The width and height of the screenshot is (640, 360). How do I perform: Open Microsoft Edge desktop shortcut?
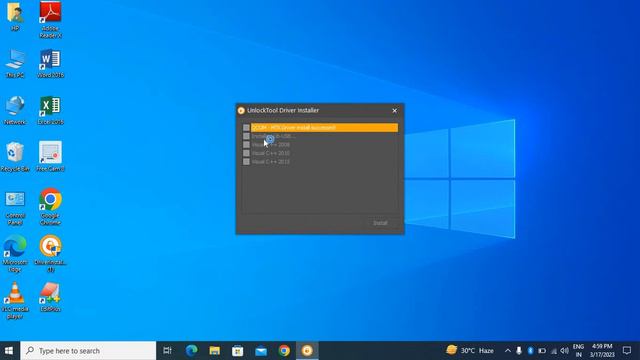(x=15, y=253)
